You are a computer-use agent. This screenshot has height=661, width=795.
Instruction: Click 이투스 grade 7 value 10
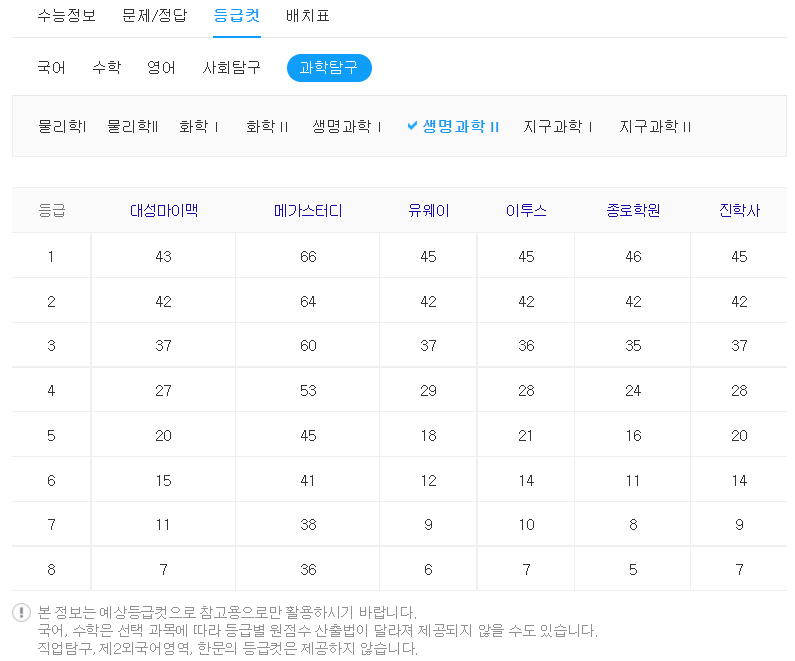(526, 525)
